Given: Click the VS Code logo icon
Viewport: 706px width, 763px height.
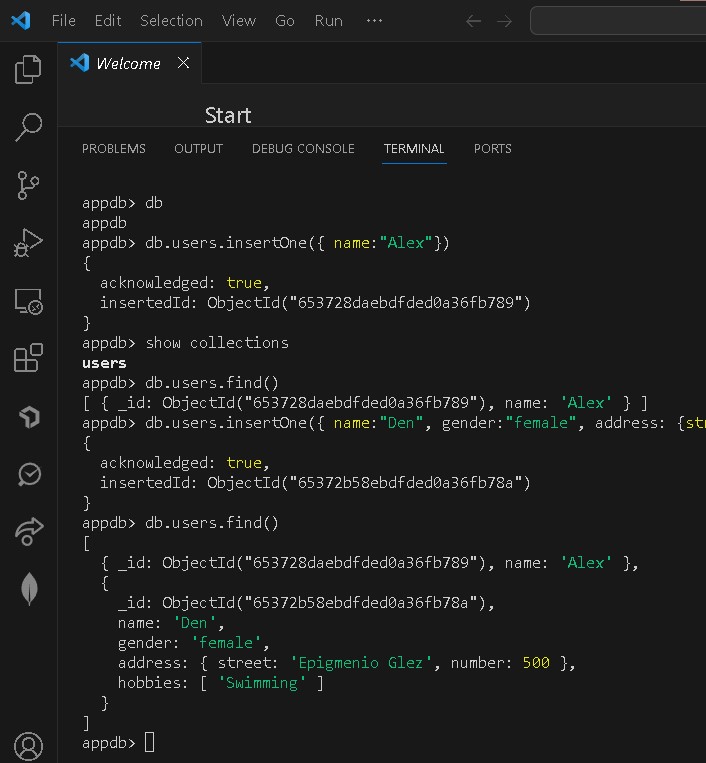Looking at the screenshot, I should (21, 20).
